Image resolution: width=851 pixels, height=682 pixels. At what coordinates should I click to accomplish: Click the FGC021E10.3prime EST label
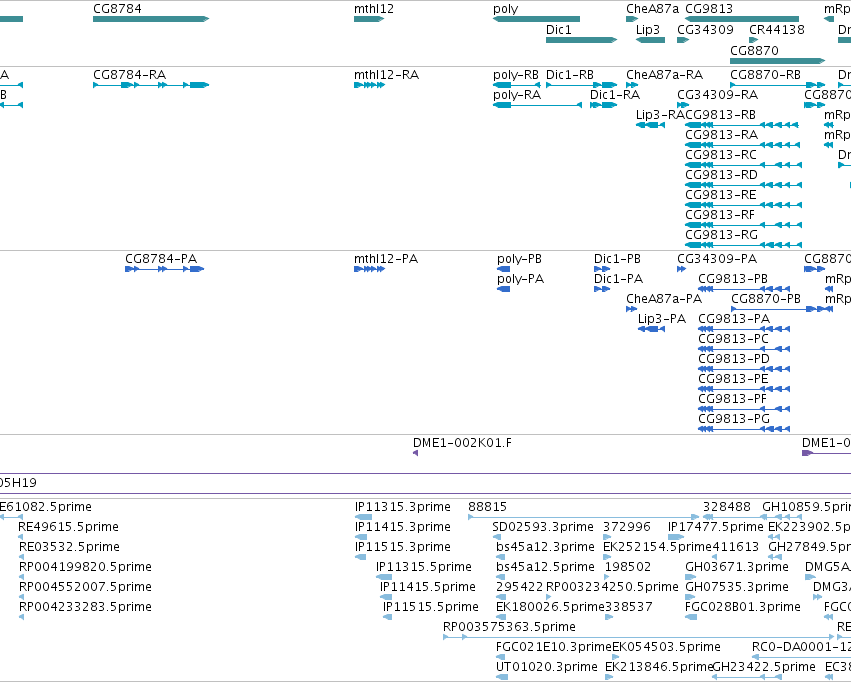click(554, 647)
